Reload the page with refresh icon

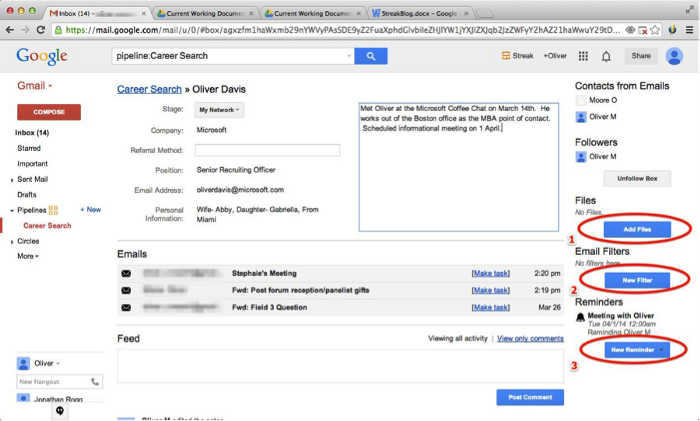41,30
